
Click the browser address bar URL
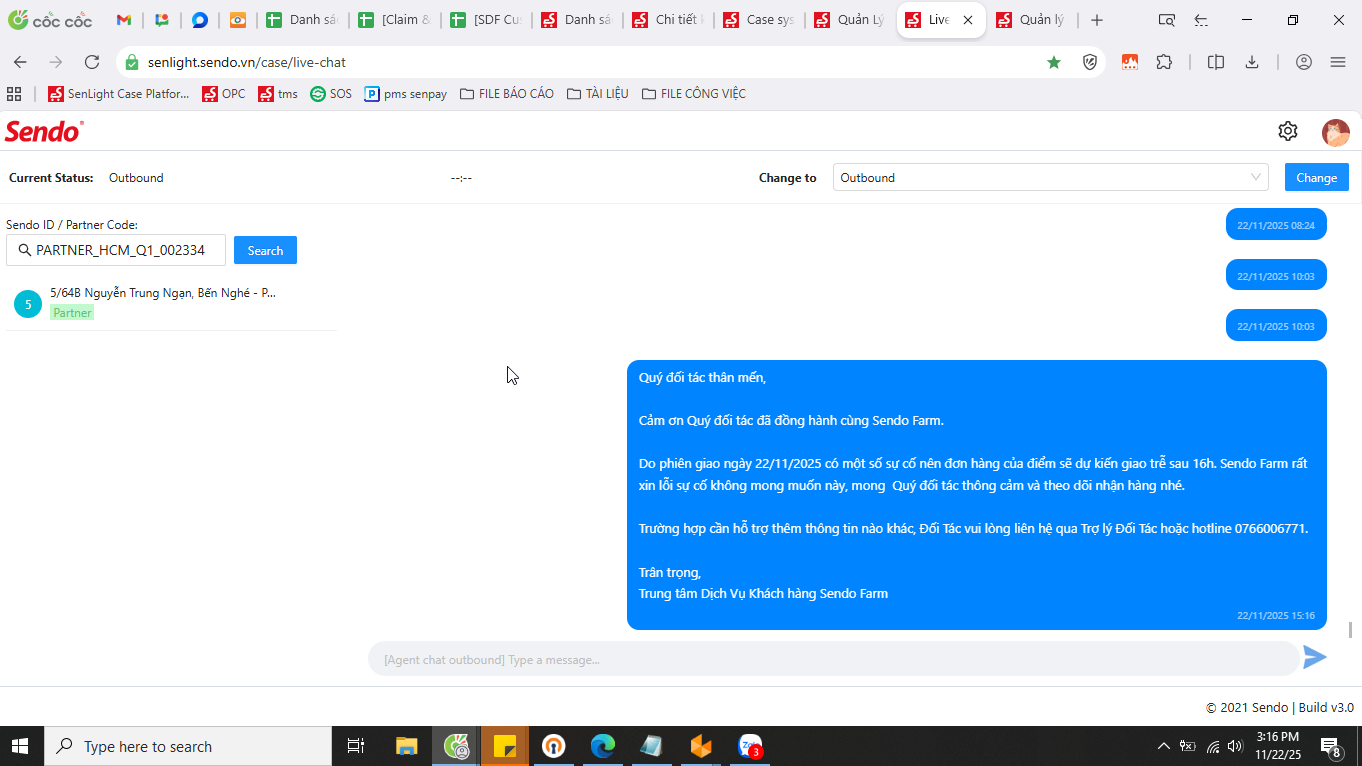[247, 62]
